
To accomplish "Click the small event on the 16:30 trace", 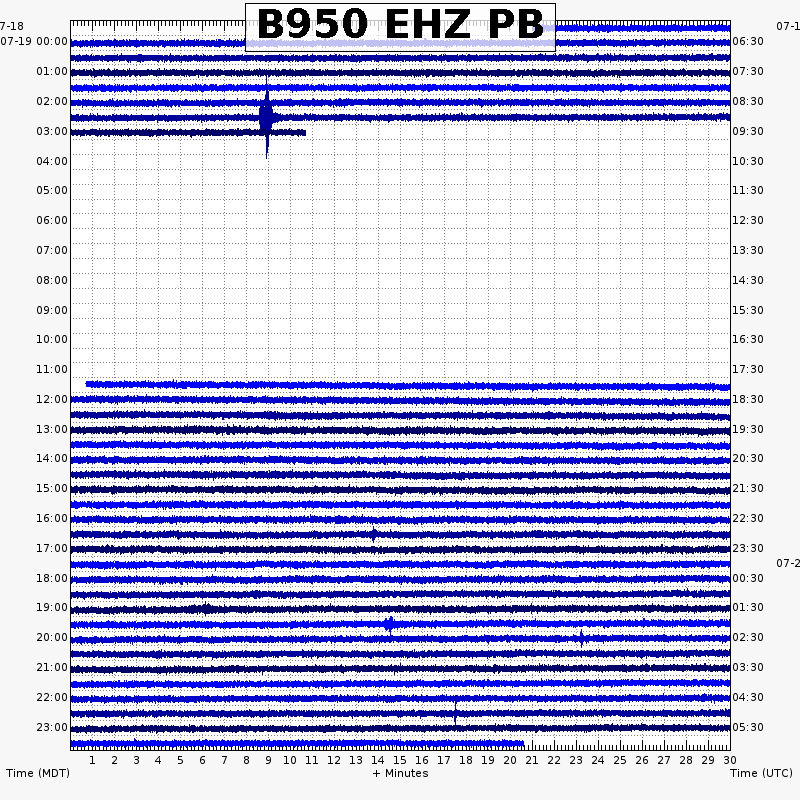I will 374,534.
